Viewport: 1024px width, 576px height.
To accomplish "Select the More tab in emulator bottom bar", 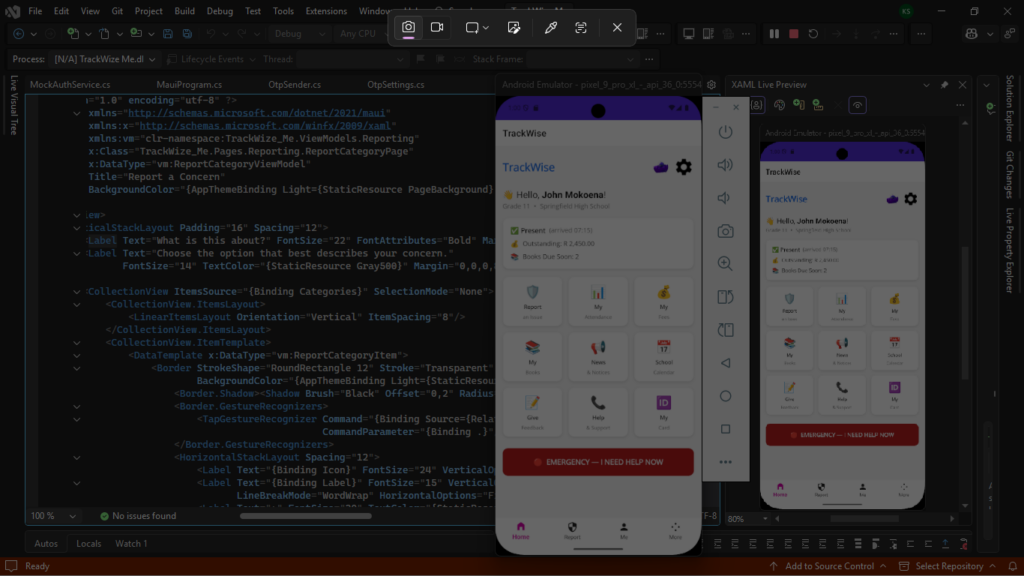I will [x=675, y=531].
